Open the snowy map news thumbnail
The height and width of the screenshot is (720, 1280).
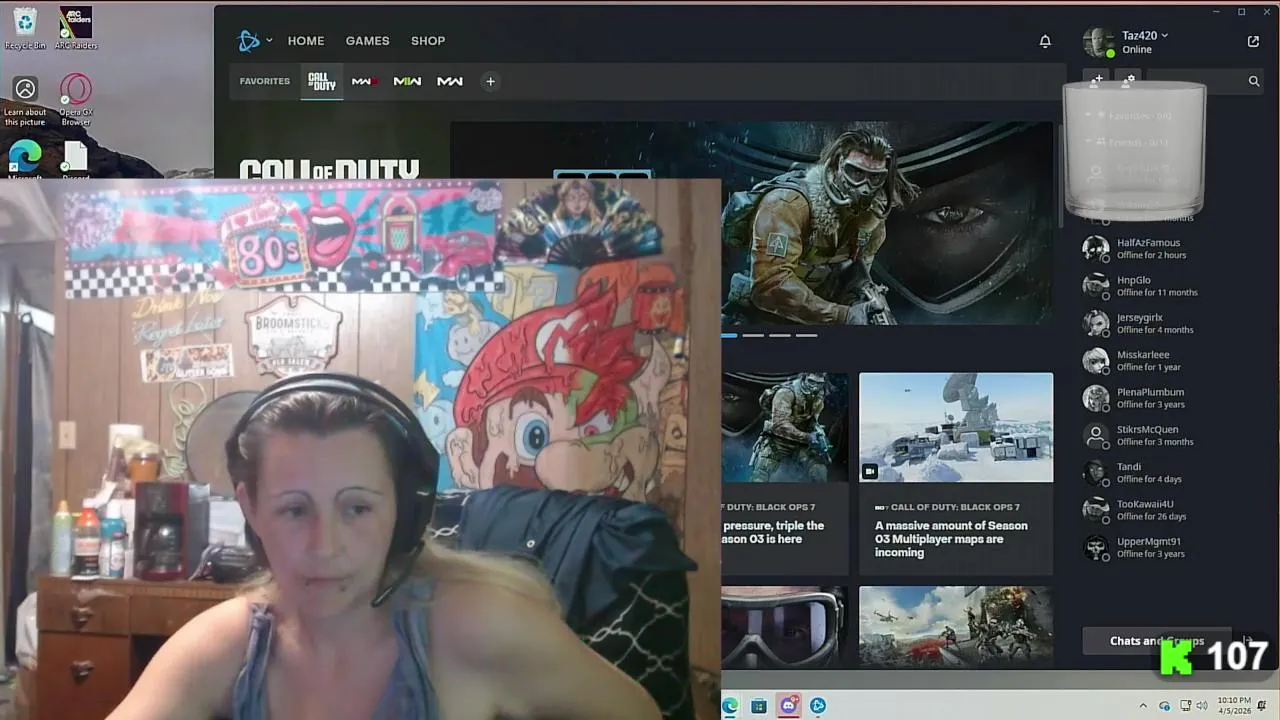pos(956,428)
